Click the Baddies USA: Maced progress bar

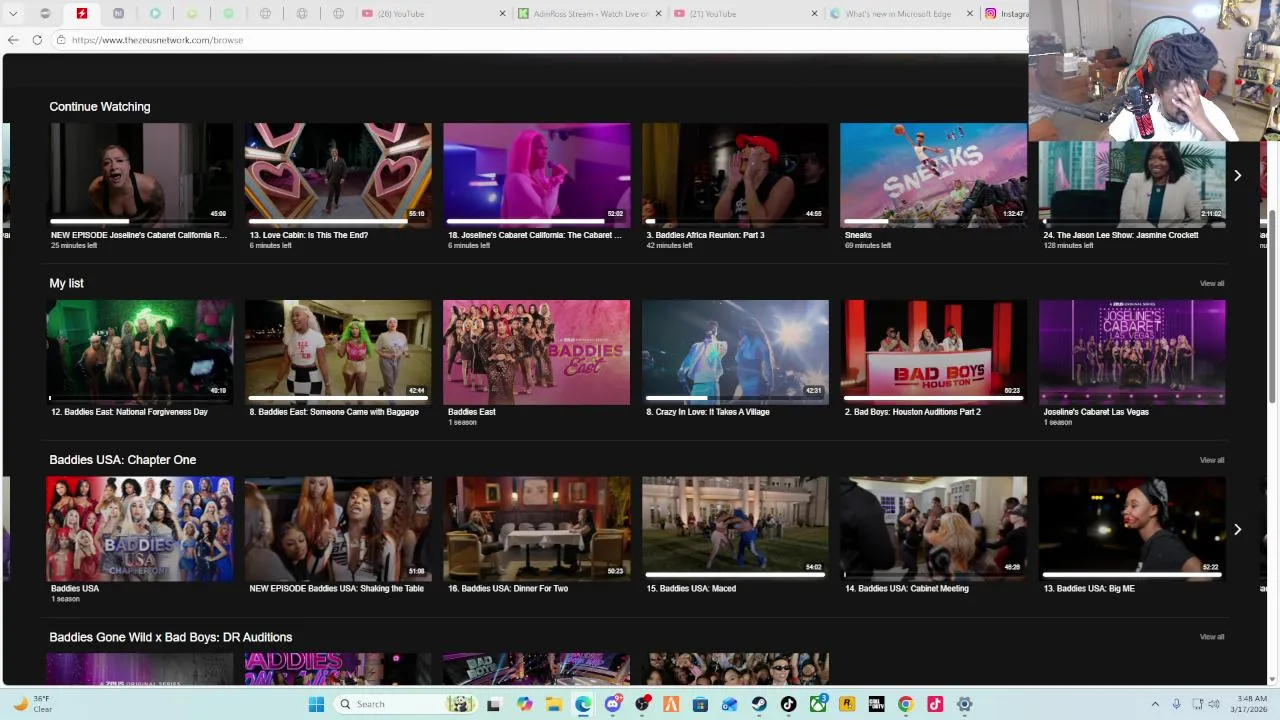pyautogui.click(x=735, y=575)
